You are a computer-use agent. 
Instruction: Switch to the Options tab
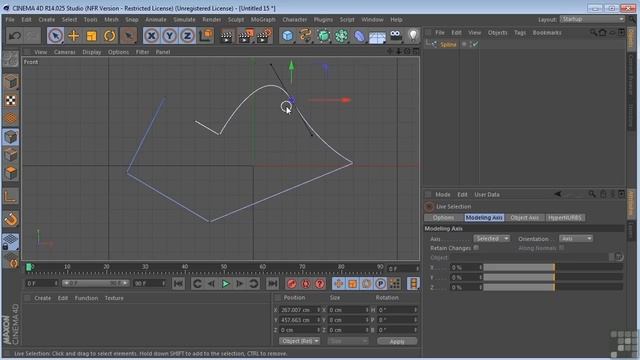pos(444,218)
